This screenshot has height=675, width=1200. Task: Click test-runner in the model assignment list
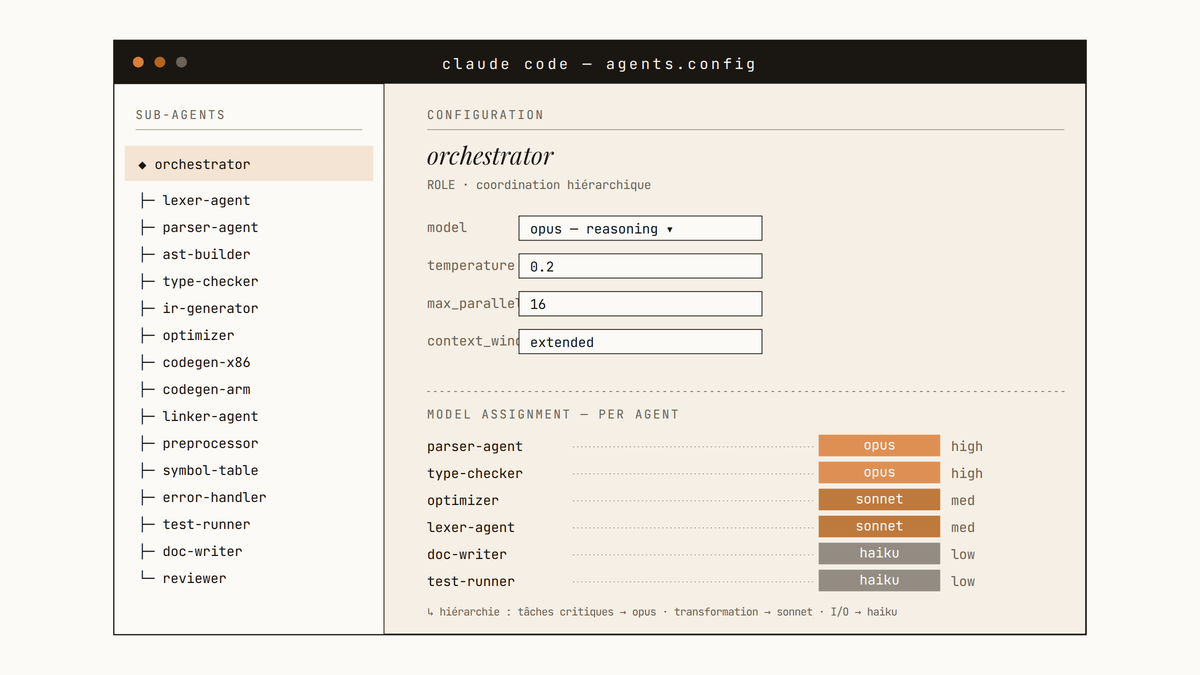pos(471,581)
